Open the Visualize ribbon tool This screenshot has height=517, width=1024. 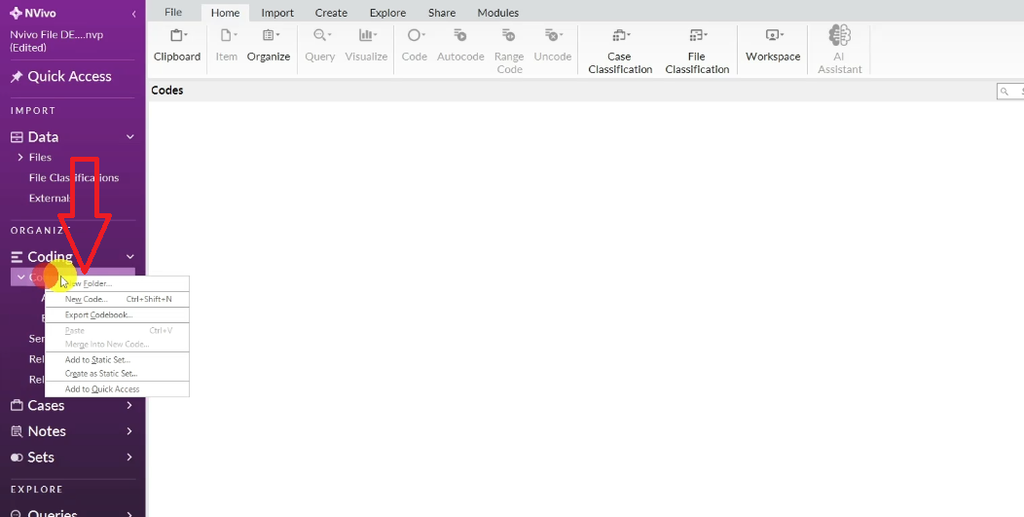(366, 46)
